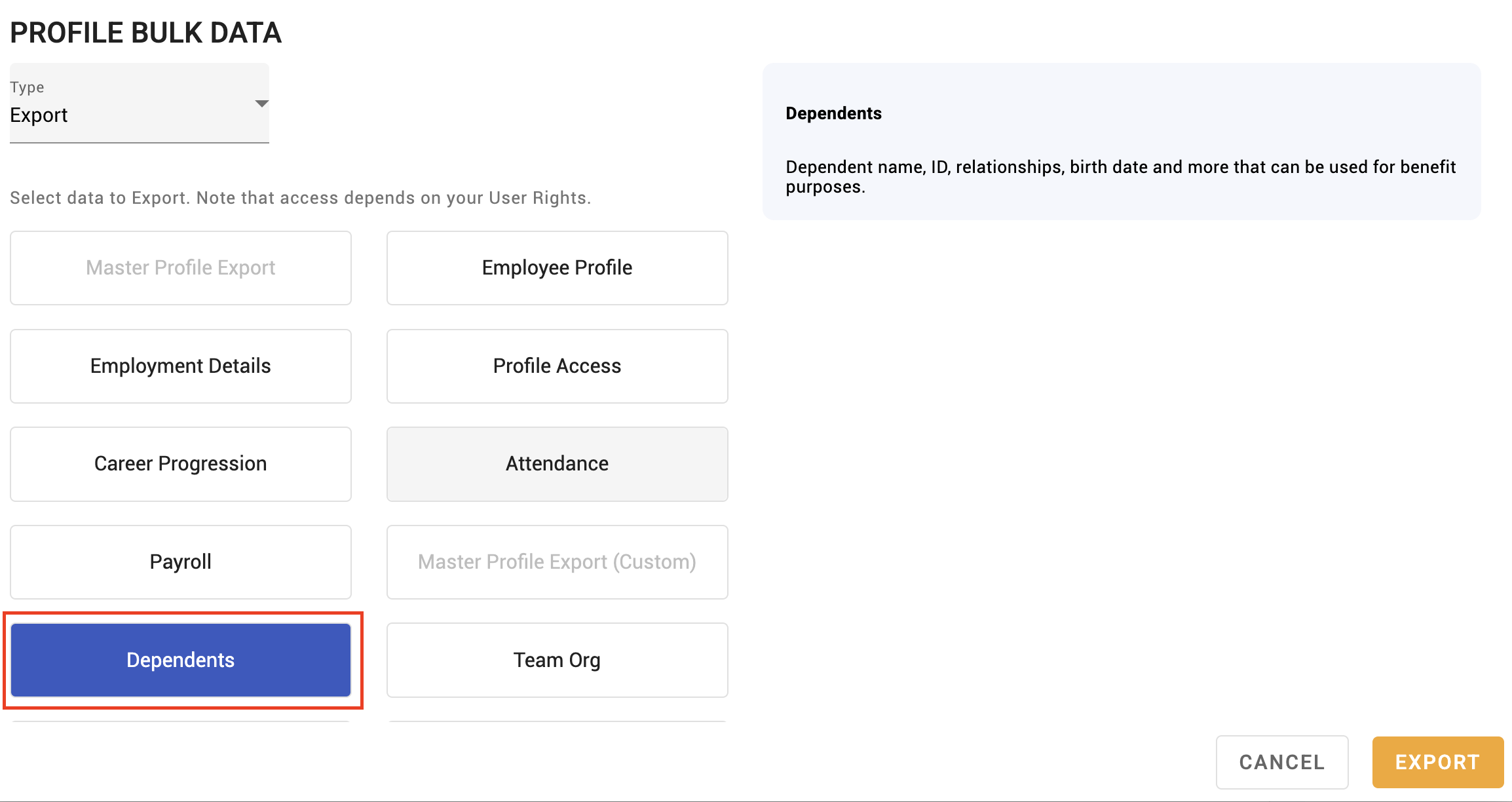Click the orange EXPORT button
1512x802 pixels.
point(1438,762)
